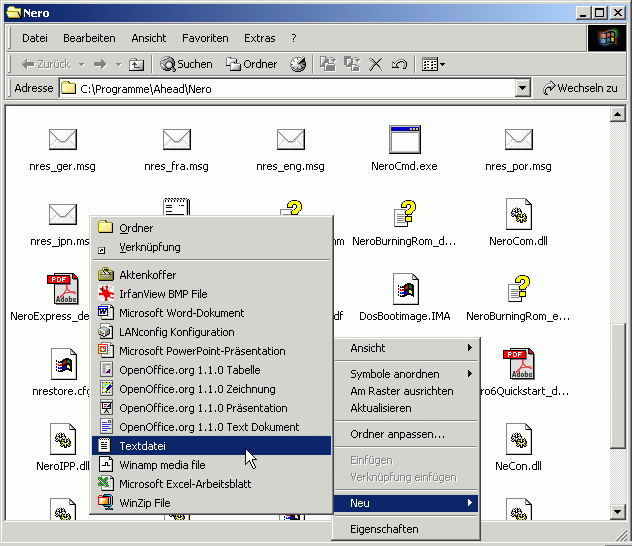Screen dimensions: 632x546
Task: Select the NeroCmd.exe program icon
Action: click(405, 139)
